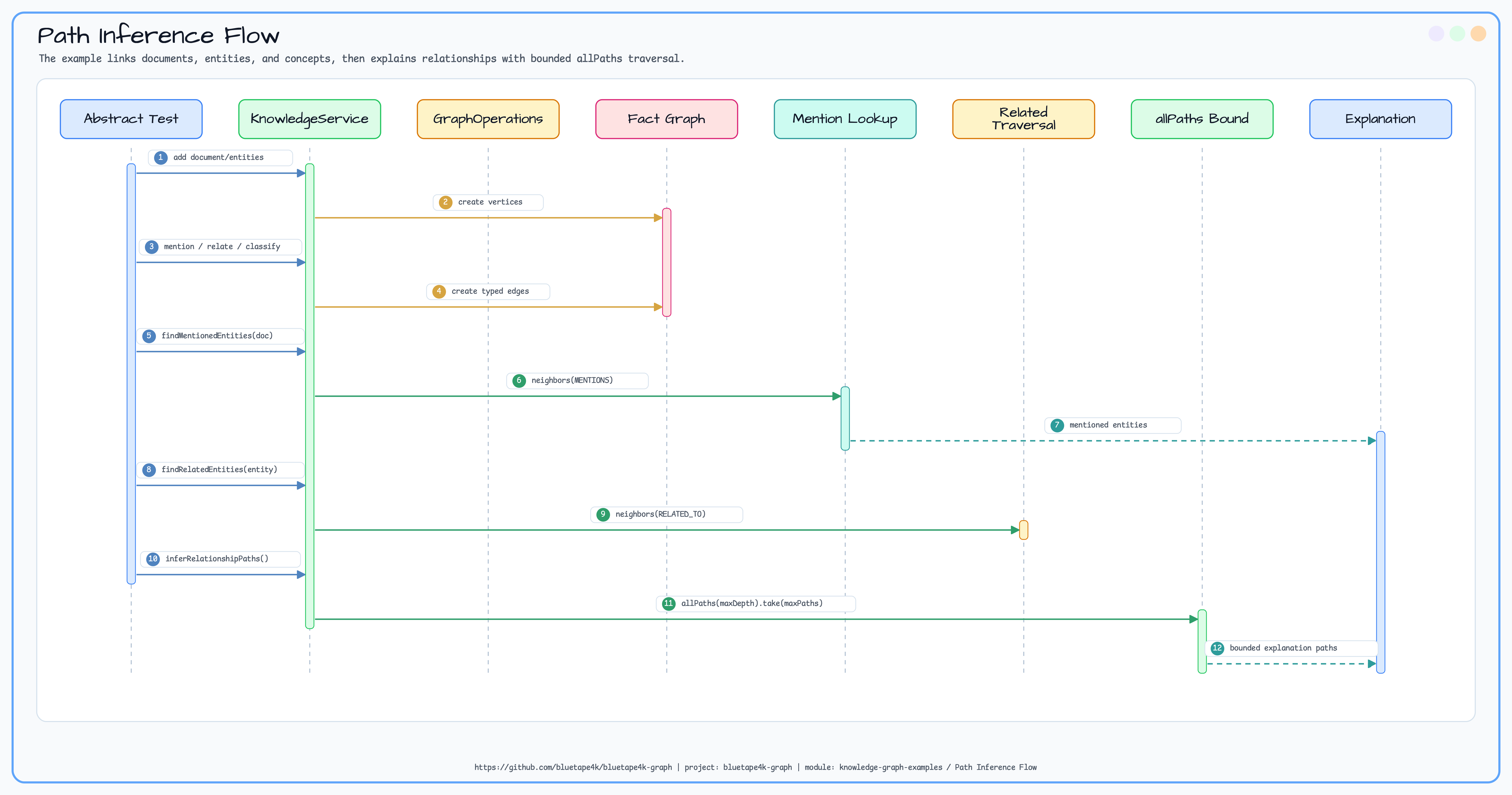Click the Mention Lookup participant box
This screenshot has width=1512, height=795.
845,119
